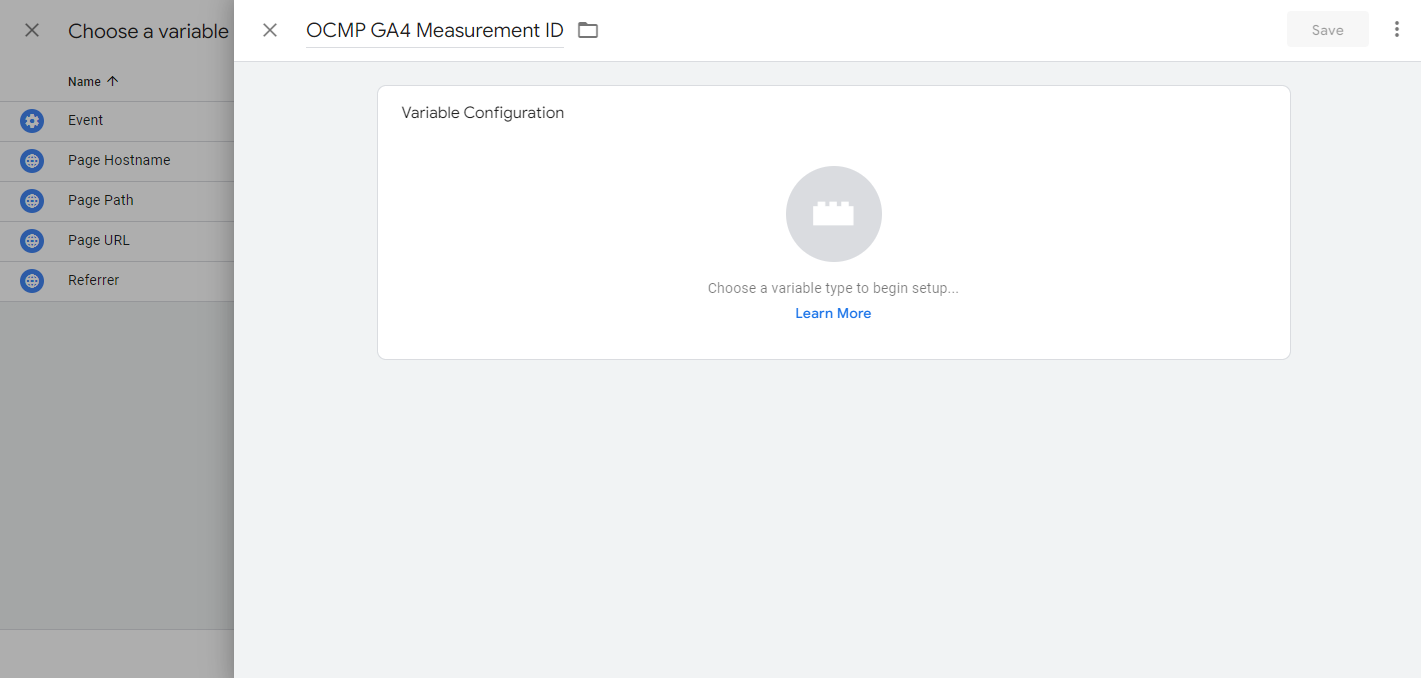Click the Choose a variable title

149,31
